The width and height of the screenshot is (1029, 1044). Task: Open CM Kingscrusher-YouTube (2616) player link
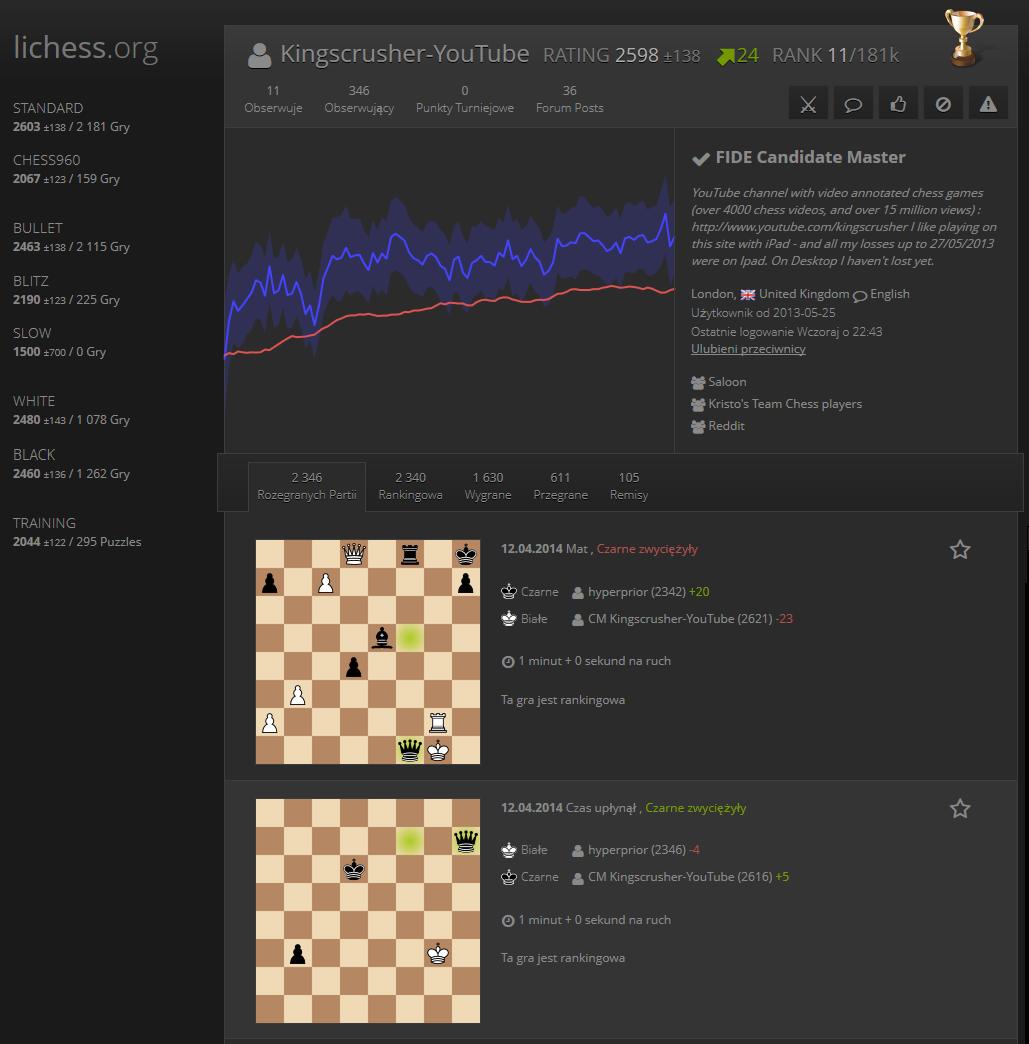point(680,878)
